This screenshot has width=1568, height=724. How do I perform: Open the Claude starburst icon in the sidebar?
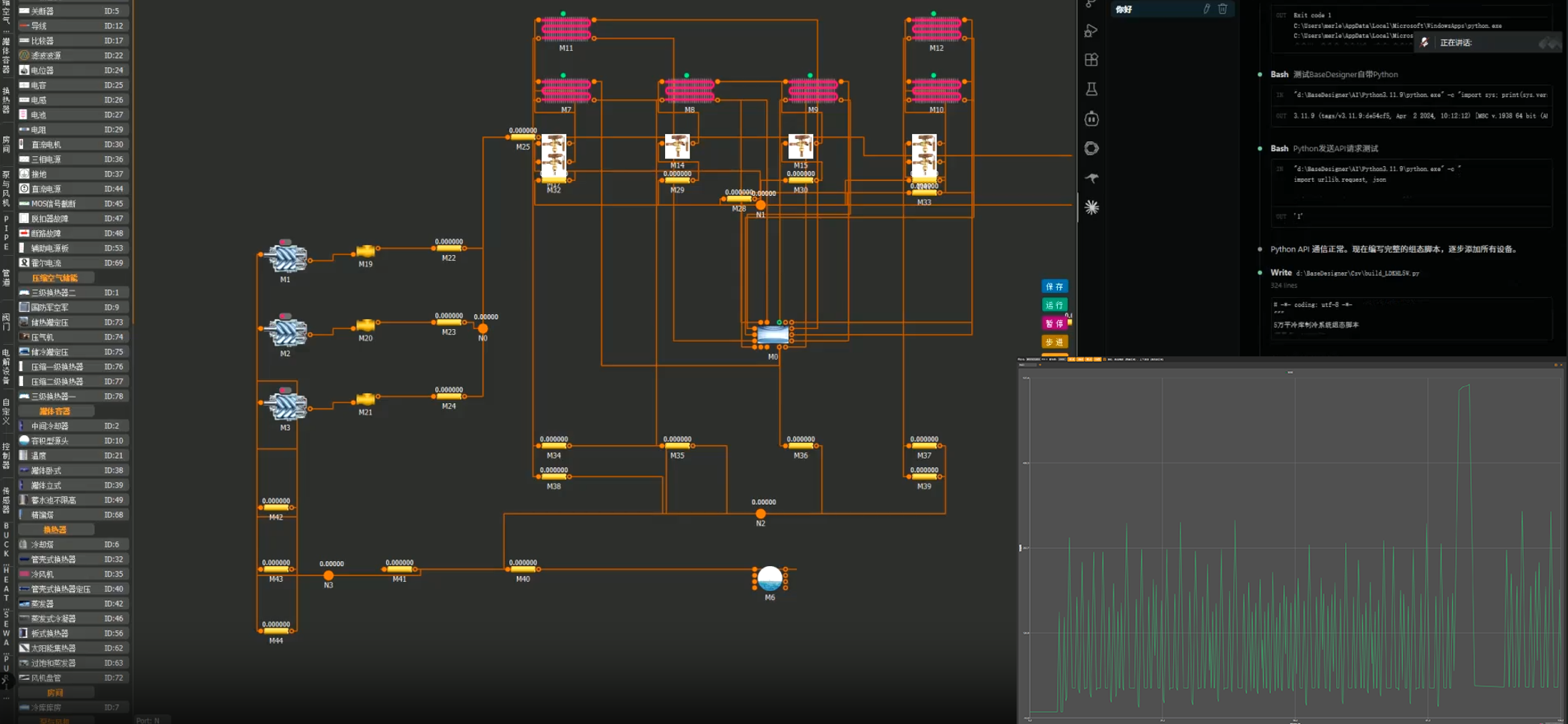click(1091, 207)
